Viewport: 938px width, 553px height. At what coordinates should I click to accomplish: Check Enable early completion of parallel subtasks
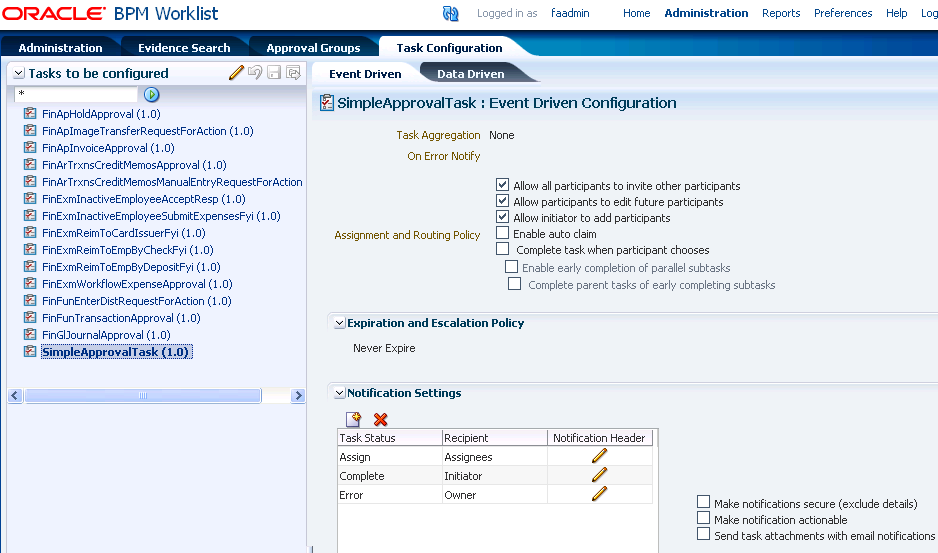click(511, 266)
